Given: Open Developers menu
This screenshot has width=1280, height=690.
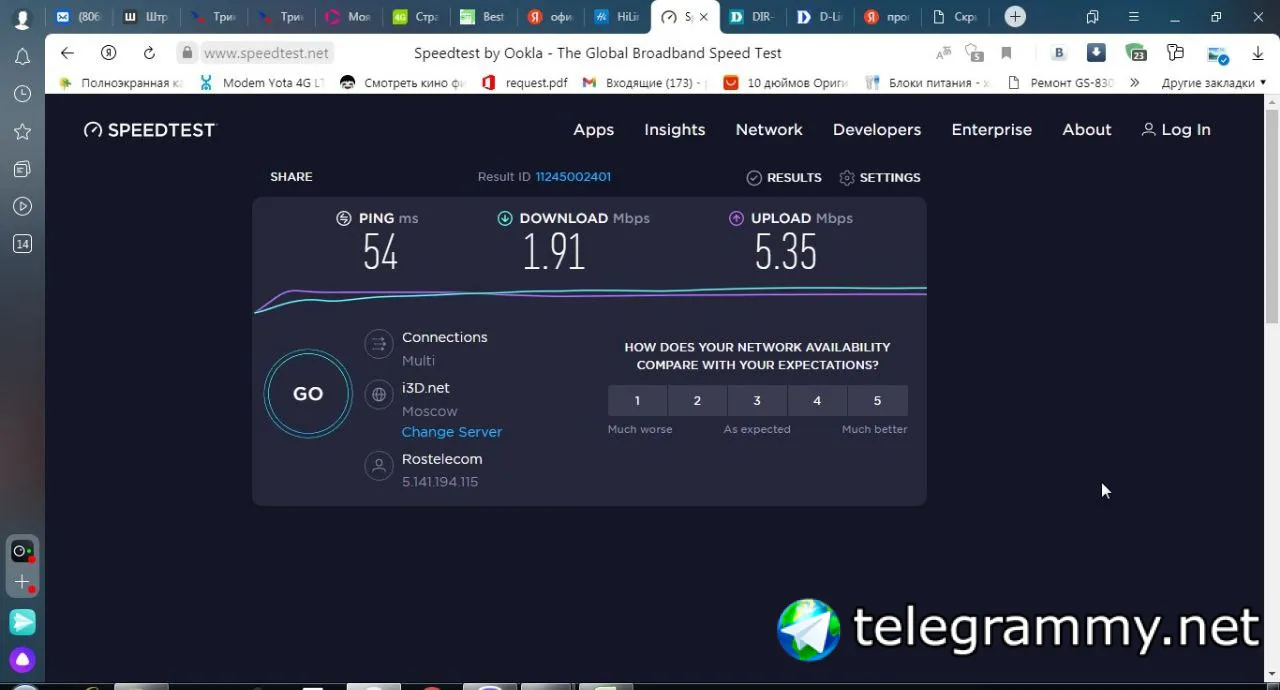Looking at the screenshot, I should click(877, 129).
